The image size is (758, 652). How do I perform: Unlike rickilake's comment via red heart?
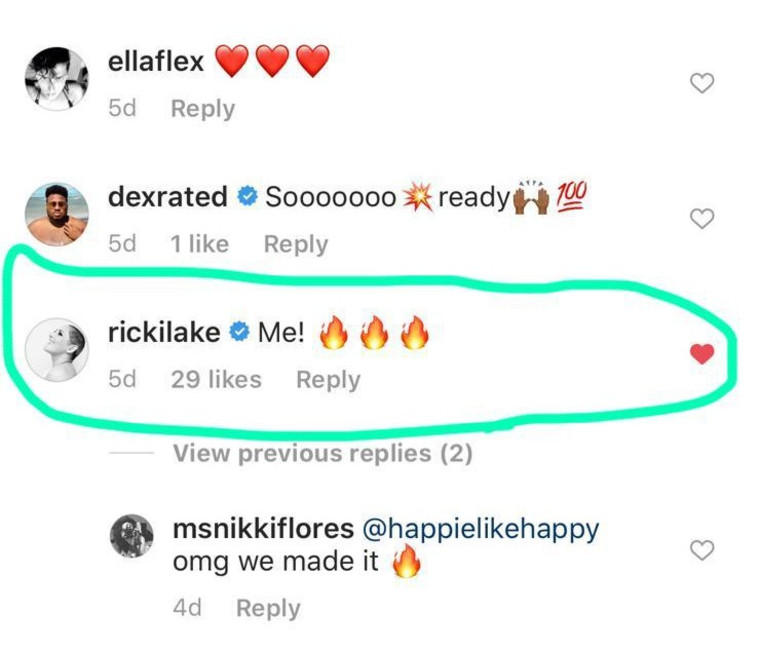[x=703, y=353]
